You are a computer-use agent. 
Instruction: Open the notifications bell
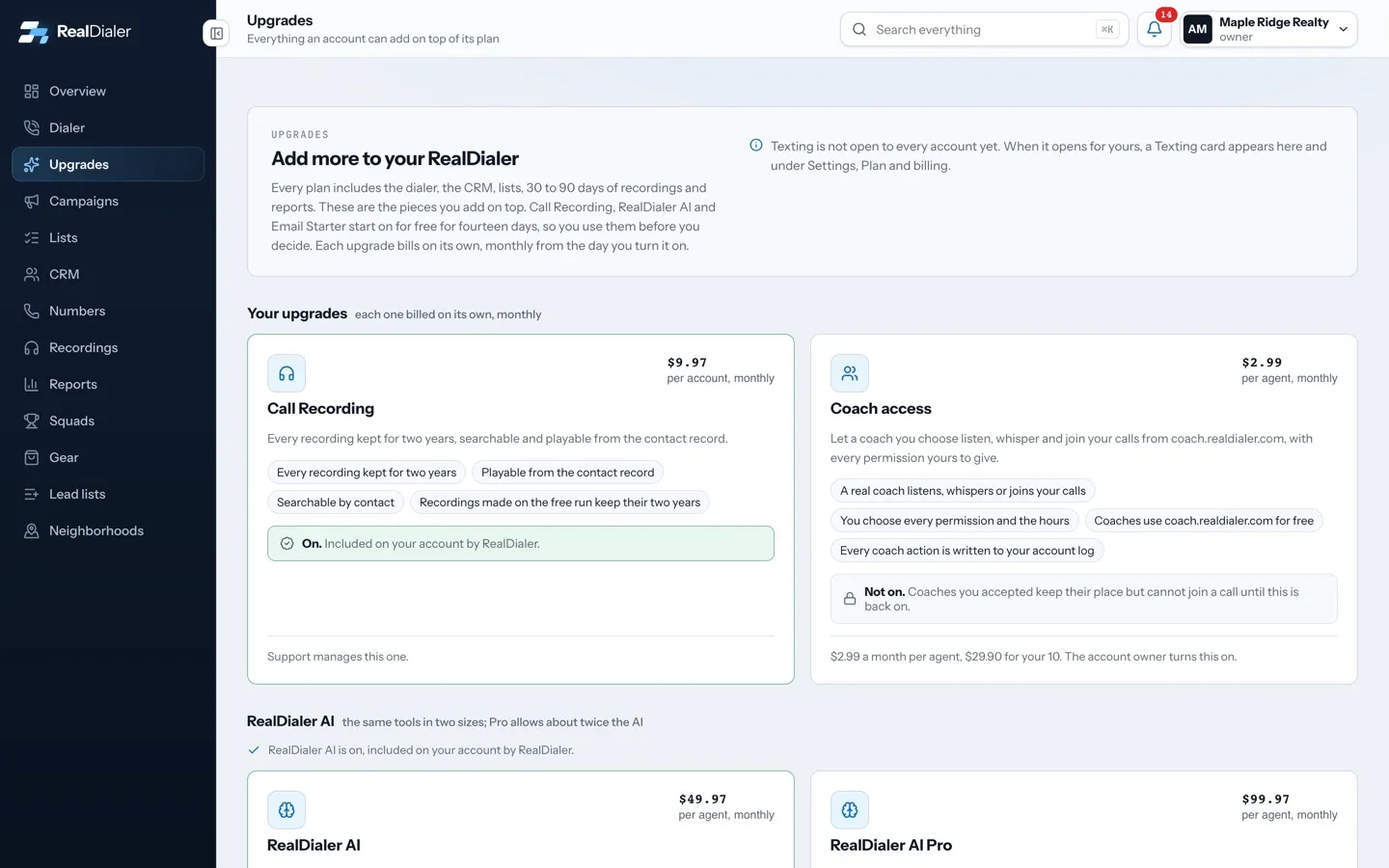point(1154,29)
